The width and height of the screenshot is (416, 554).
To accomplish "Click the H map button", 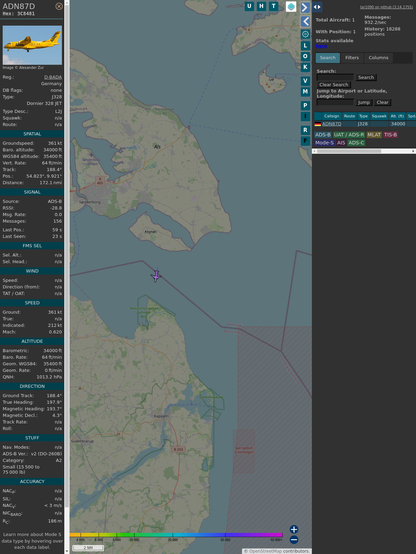I will (261, 6).
